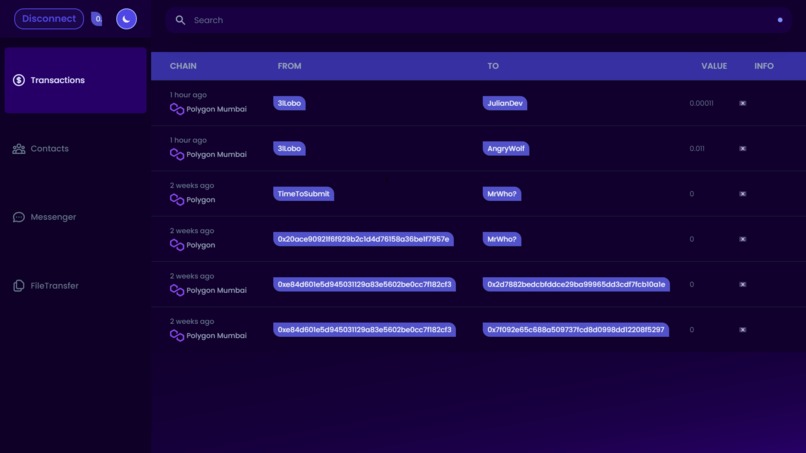Click value 0.011 in AngryWolf row
The image size is (806, 453).
[x=697, y=149]
